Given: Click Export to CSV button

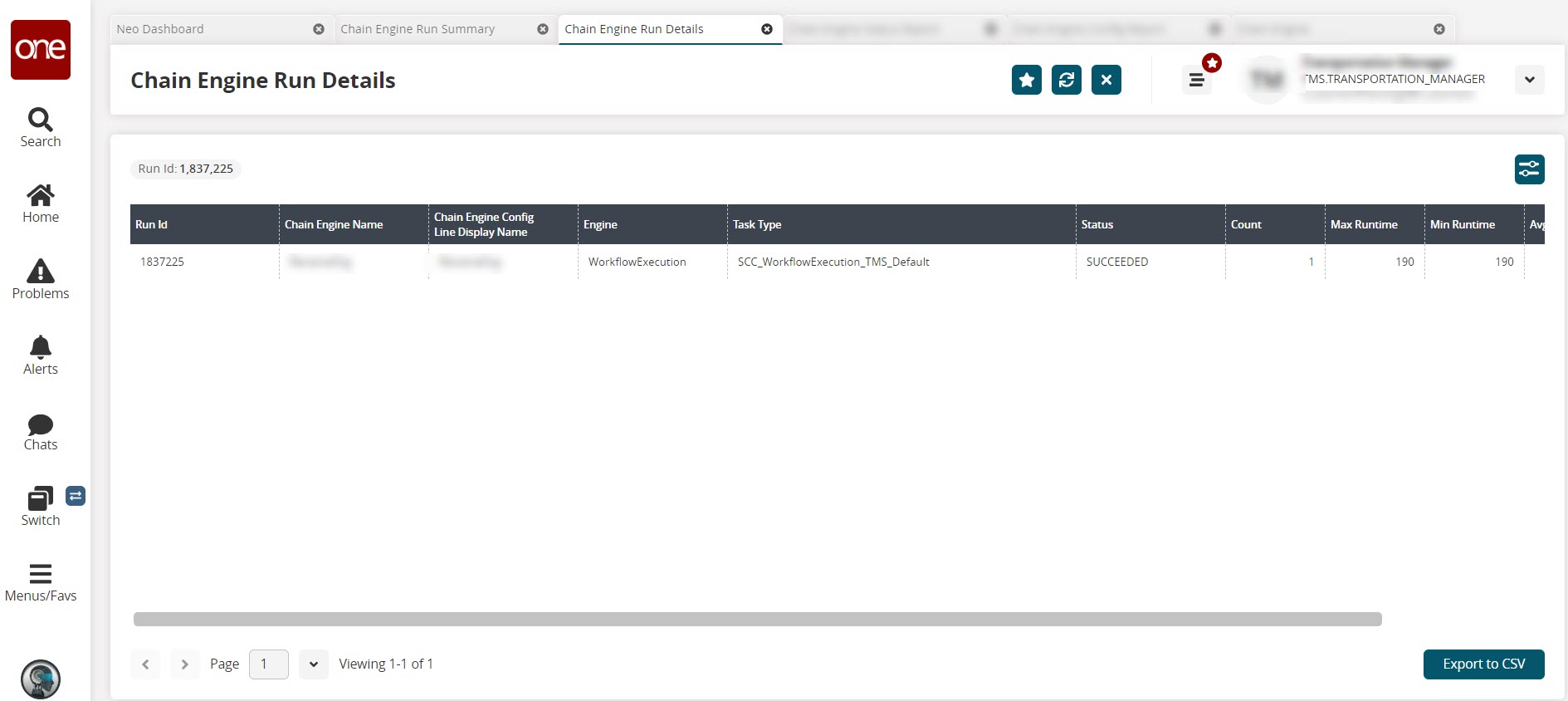Looking at the screenshot, I should pyautogui.click(x=1483, y=664).
